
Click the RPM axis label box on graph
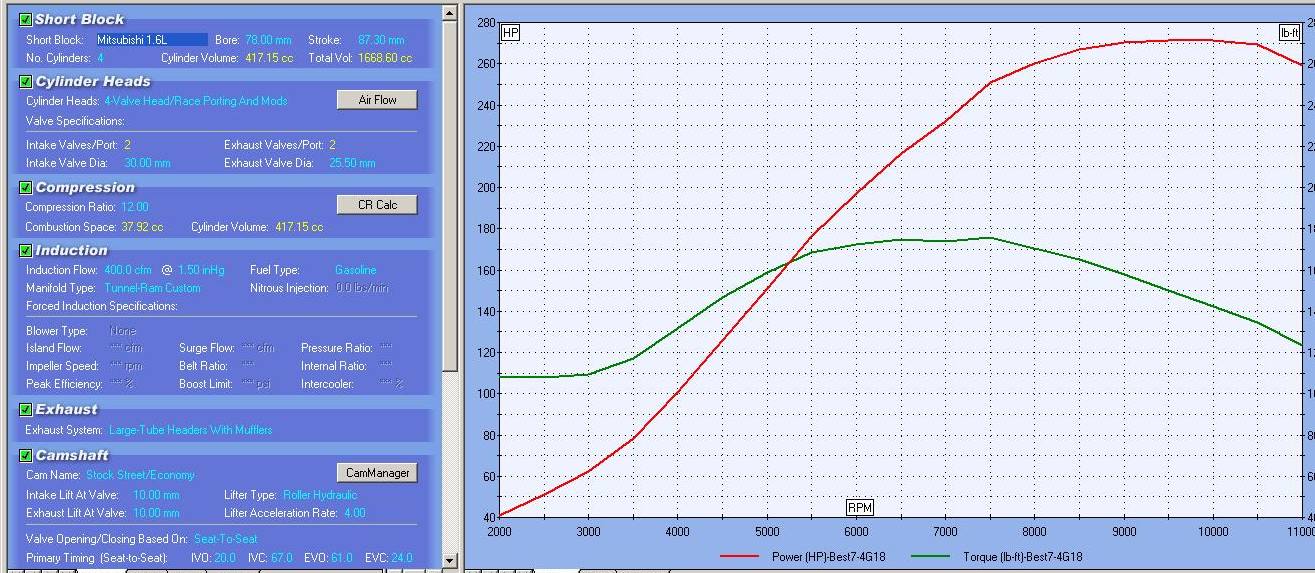coord(859,507)
